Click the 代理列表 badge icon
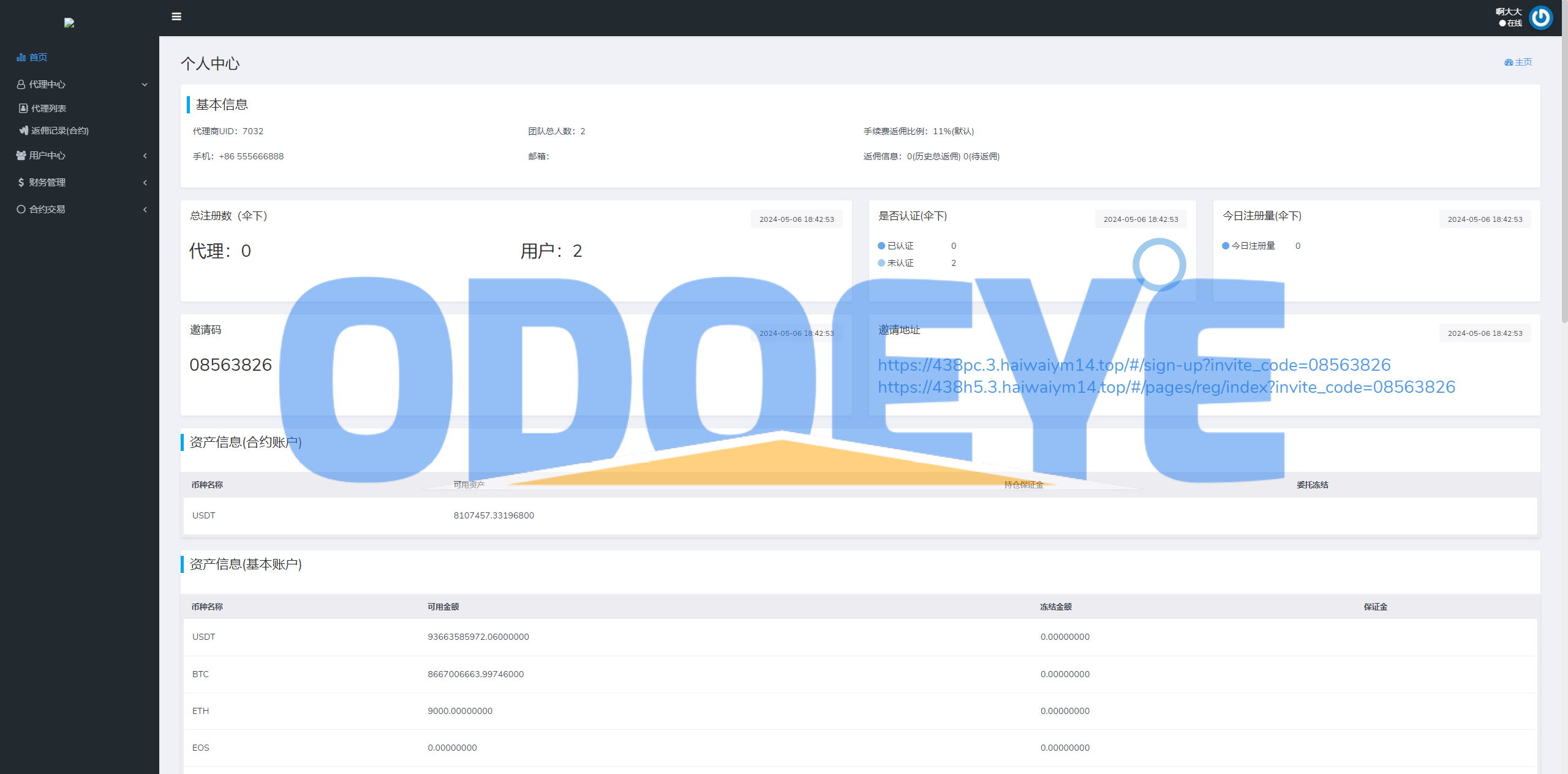 click(x=23, y=108)
